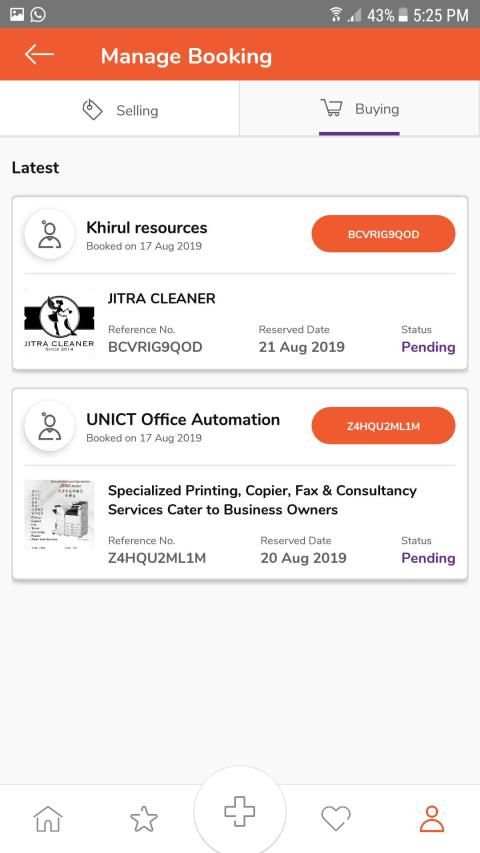
Task: Click the orange BCVRIG9QOD button
Action: coord(383,234)
